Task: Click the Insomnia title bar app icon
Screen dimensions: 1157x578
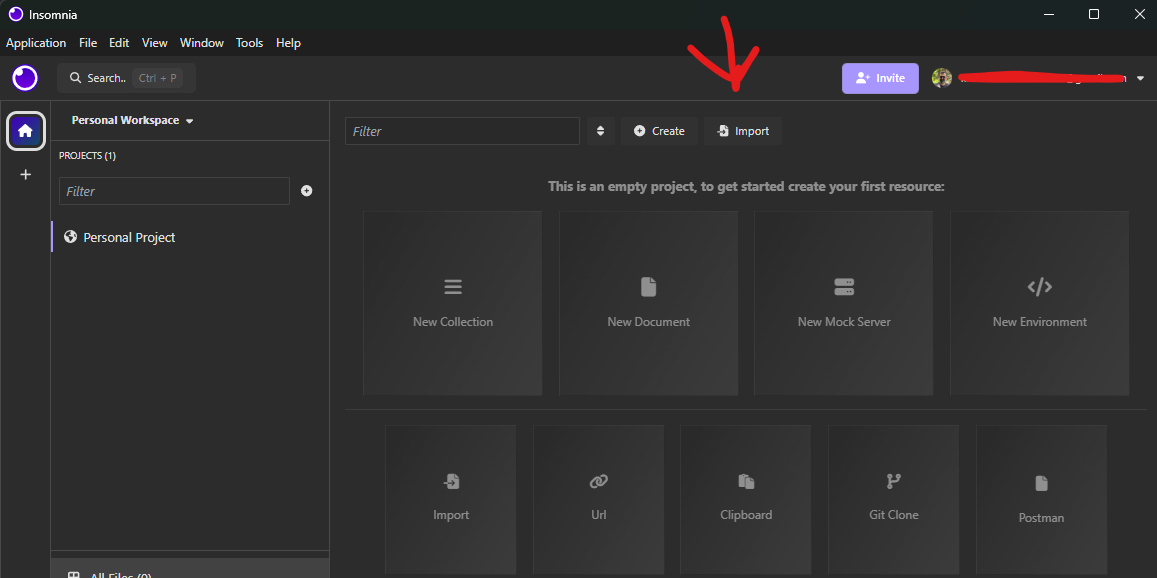Action: point(15,14)
